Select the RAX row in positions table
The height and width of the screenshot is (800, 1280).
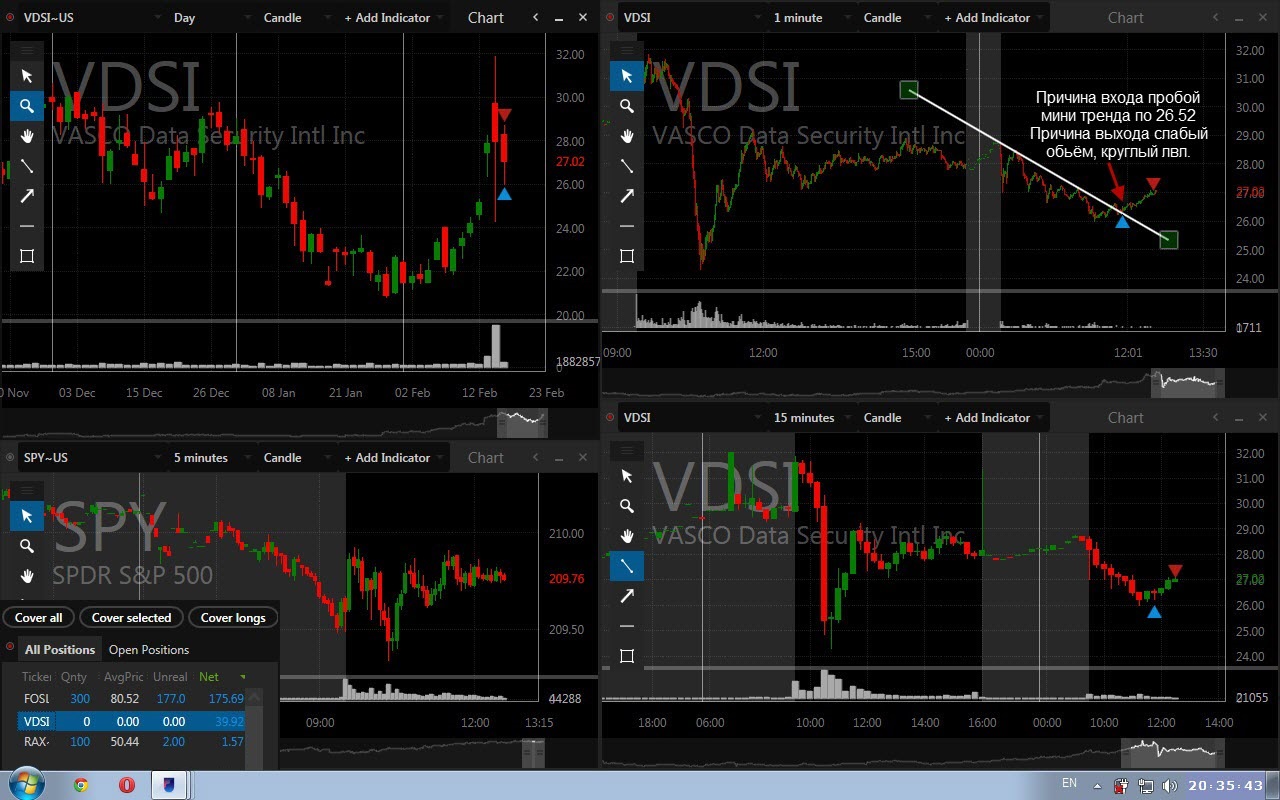point(132,741)
